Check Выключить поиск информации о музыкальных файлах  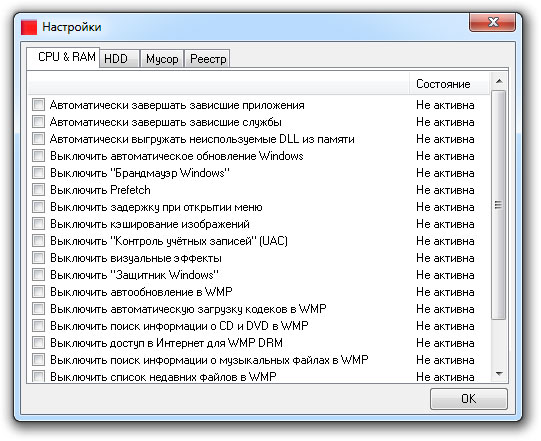click(38, 359)
